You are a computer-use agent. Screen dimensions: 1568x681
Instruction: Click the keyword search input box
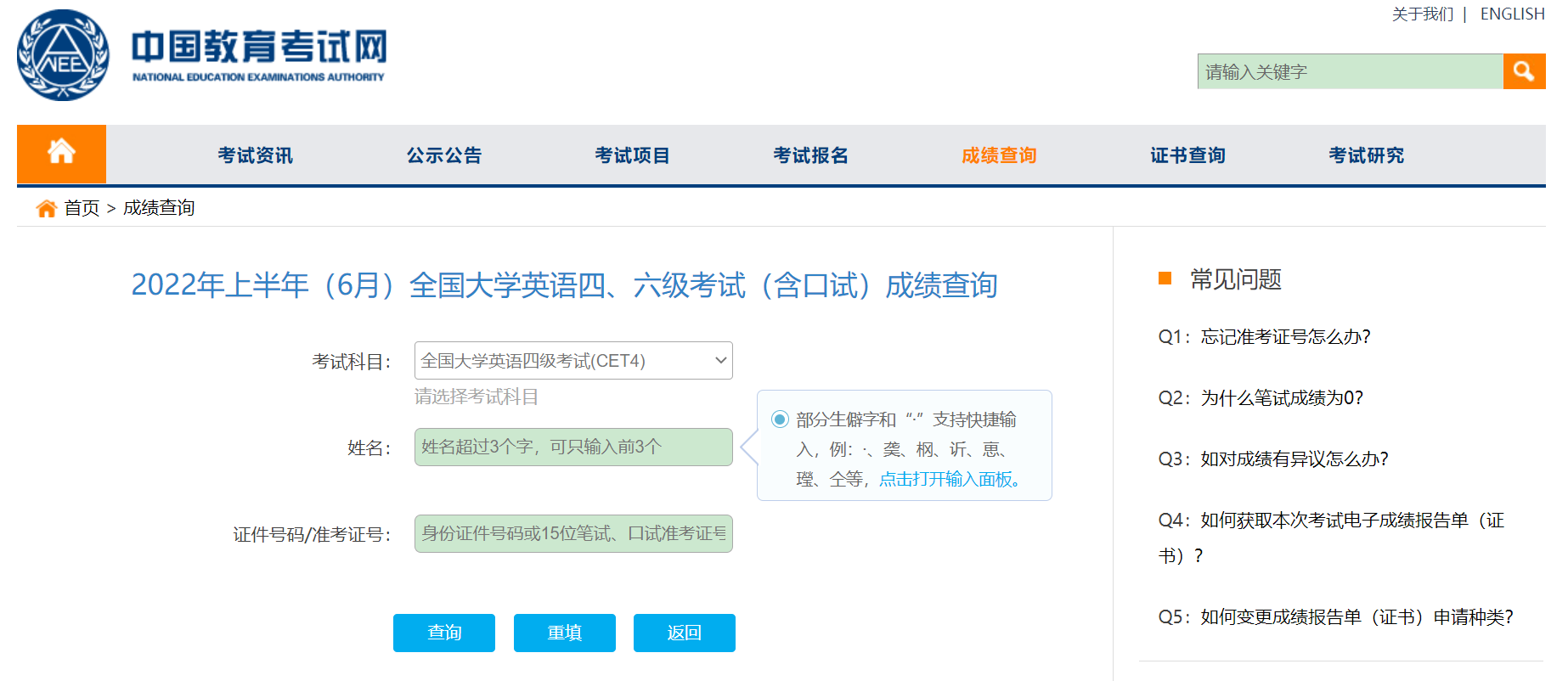(1350, 71)
